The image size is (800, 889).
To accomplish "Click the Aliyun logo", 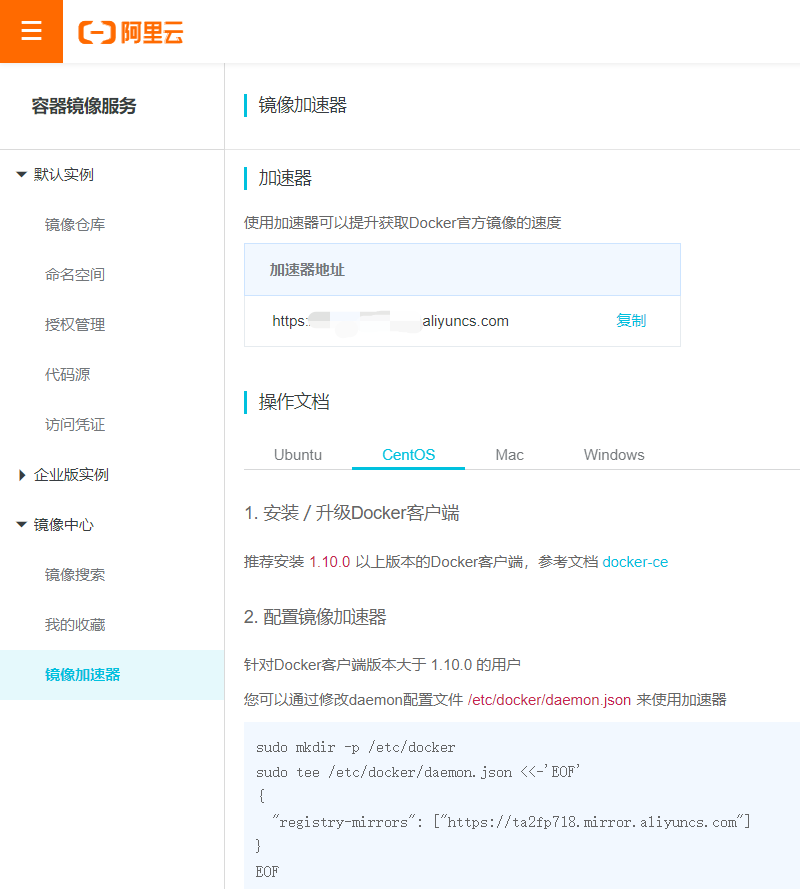I will [x=131, y=32].
